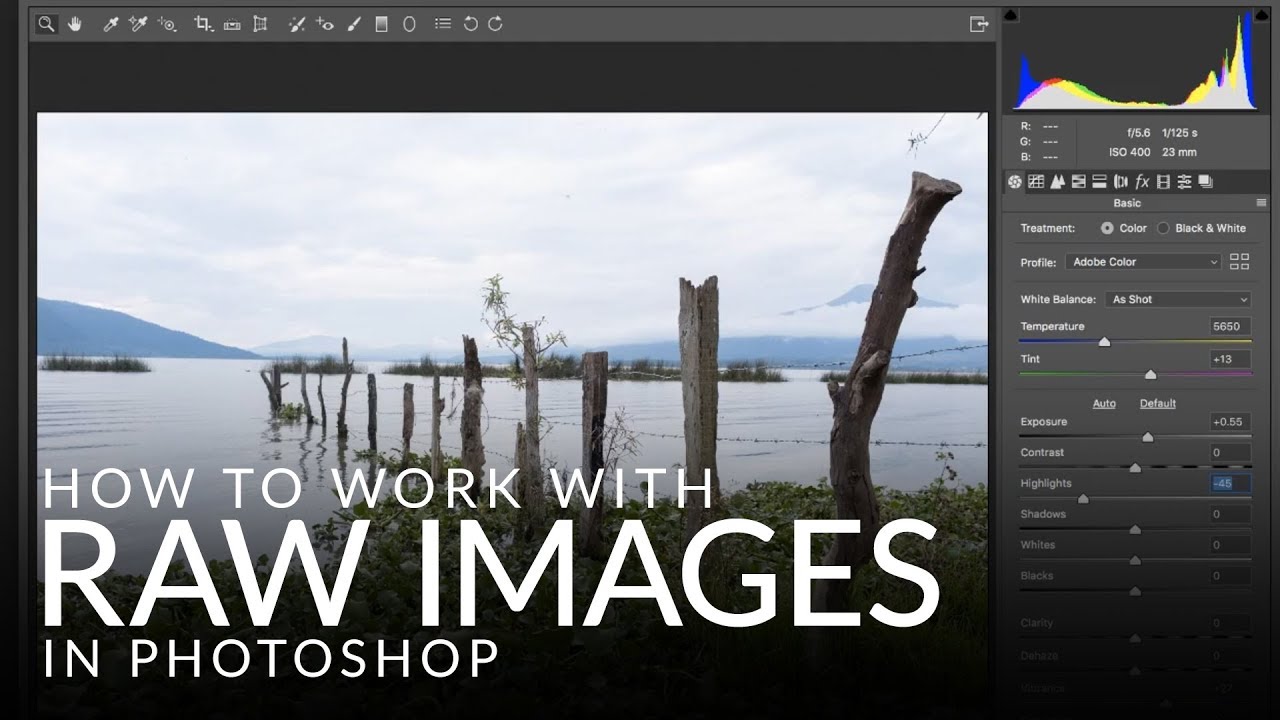The width and height of the screenshot is (1280, 720).
Task: Click the Blacks slider handle
Action: click(x=1135, y=592)
